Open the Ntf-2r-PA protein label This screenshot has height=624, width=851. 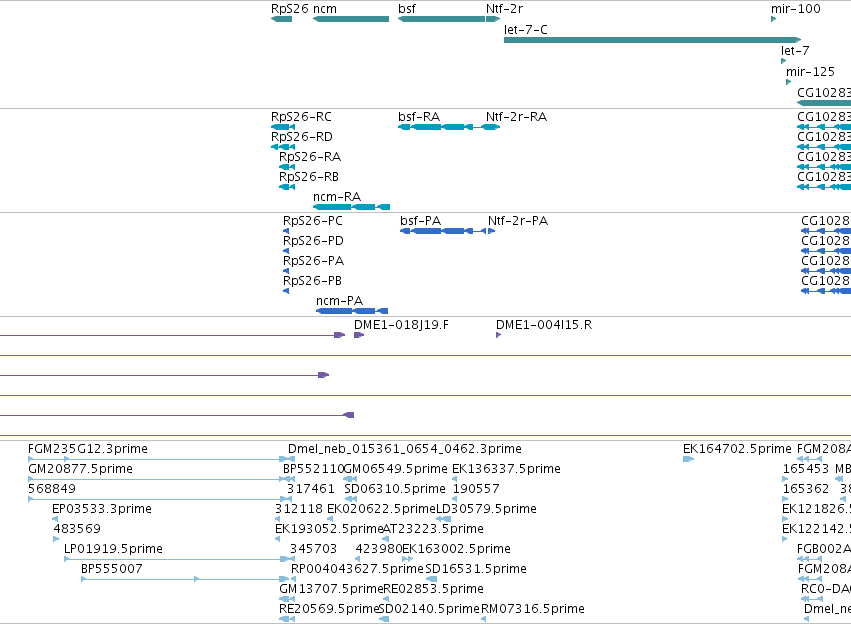518,221
